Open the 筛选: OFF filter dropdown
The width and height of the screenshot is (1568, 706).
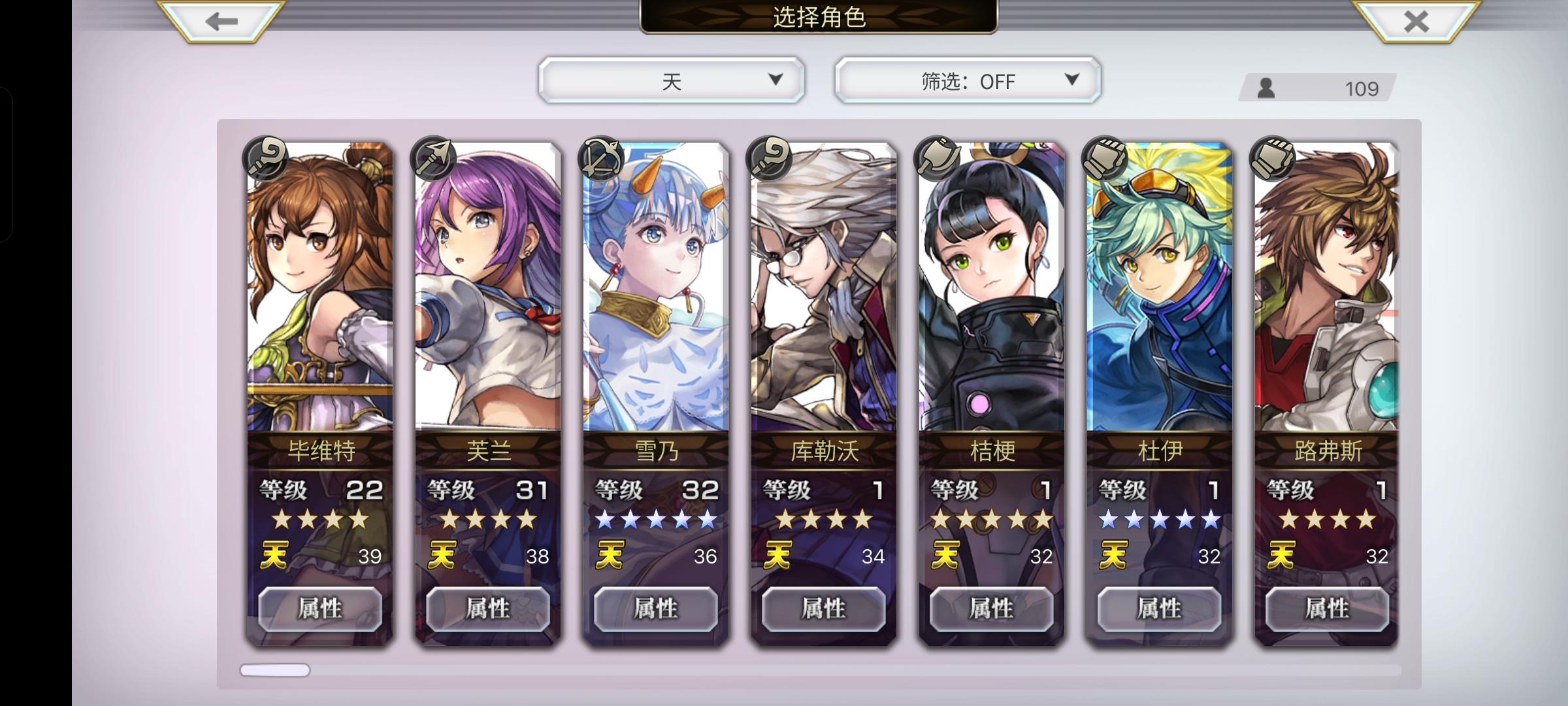click(968, 80)
